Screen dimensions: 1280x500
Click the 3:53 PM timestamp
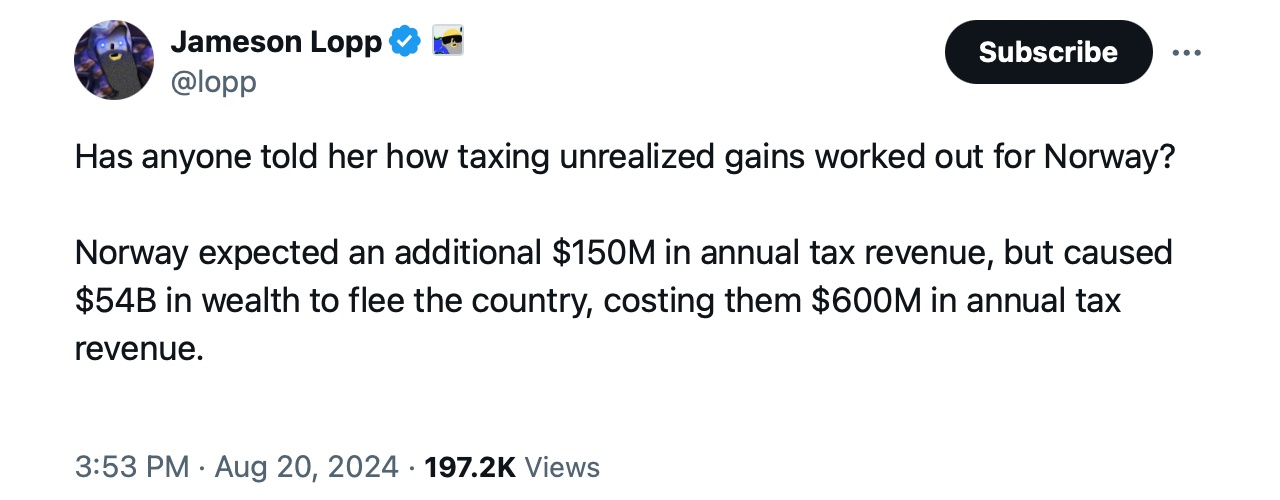(131, 466)
